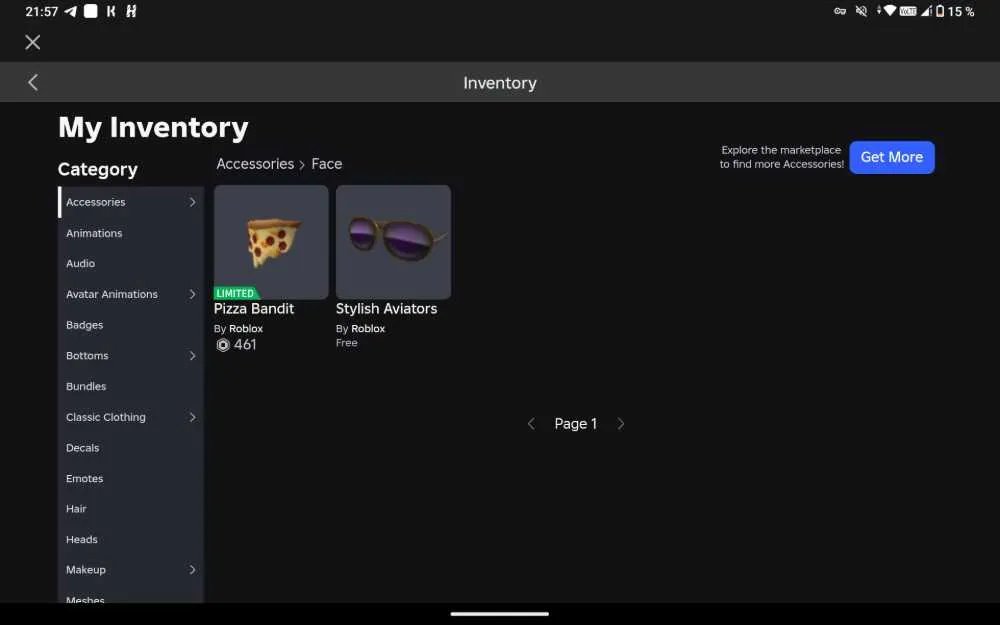Image resolution: width=1000 pixels, height=625 pixels.
Task: Expand Bottoms category chevron
Action: tap(193, 356)
